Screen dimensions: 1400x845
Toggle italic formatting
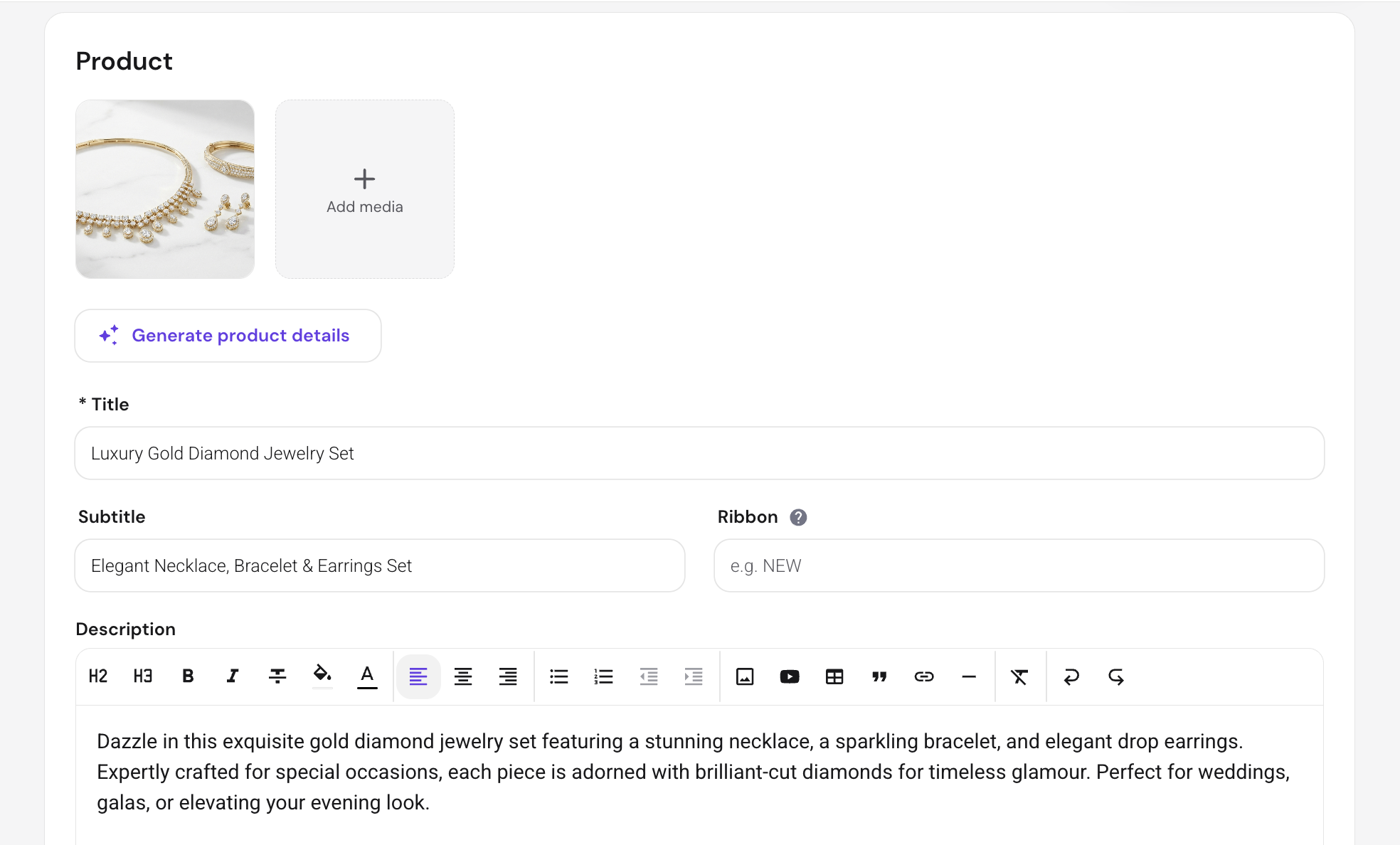[233, 676]
